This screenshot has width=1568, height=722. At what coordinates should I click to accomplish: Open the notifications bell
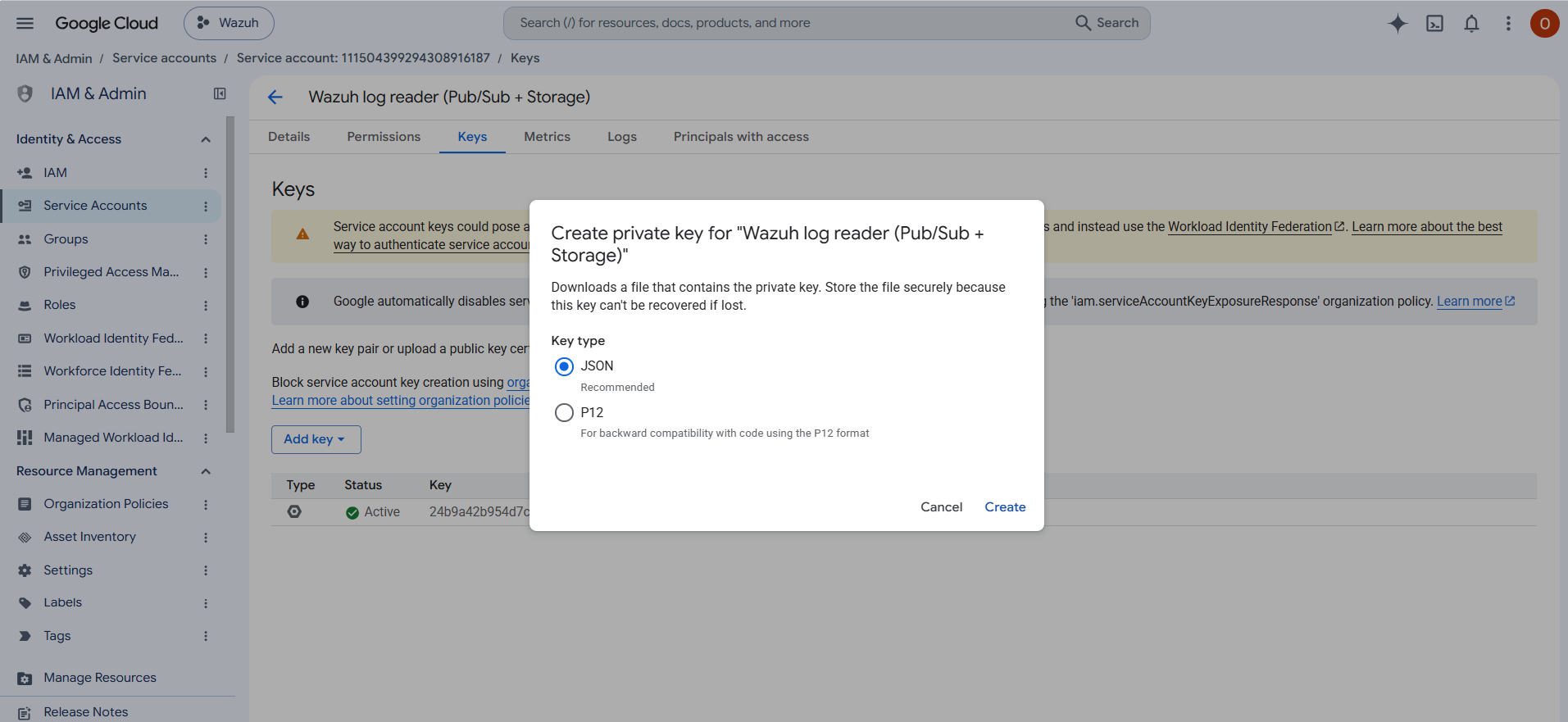(x=1471, y=23)
